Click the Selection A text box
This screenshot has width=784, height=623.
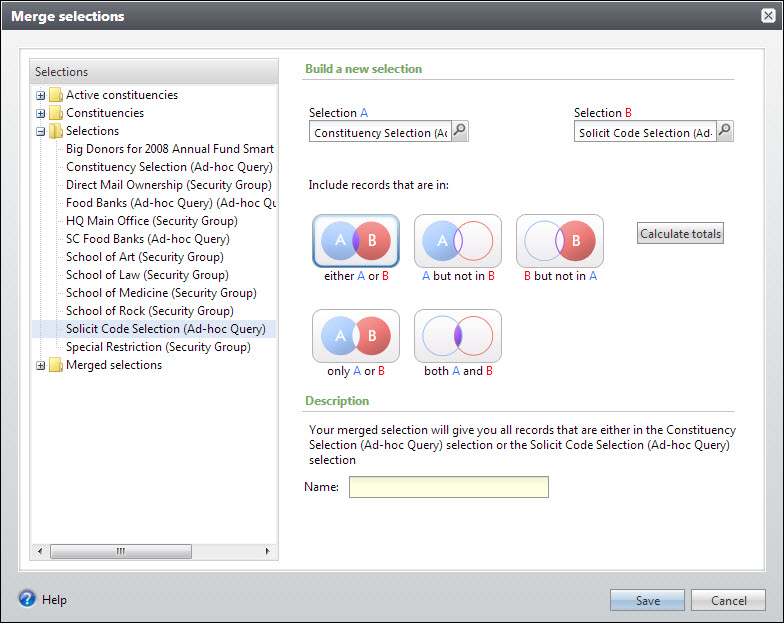(380, 132)
